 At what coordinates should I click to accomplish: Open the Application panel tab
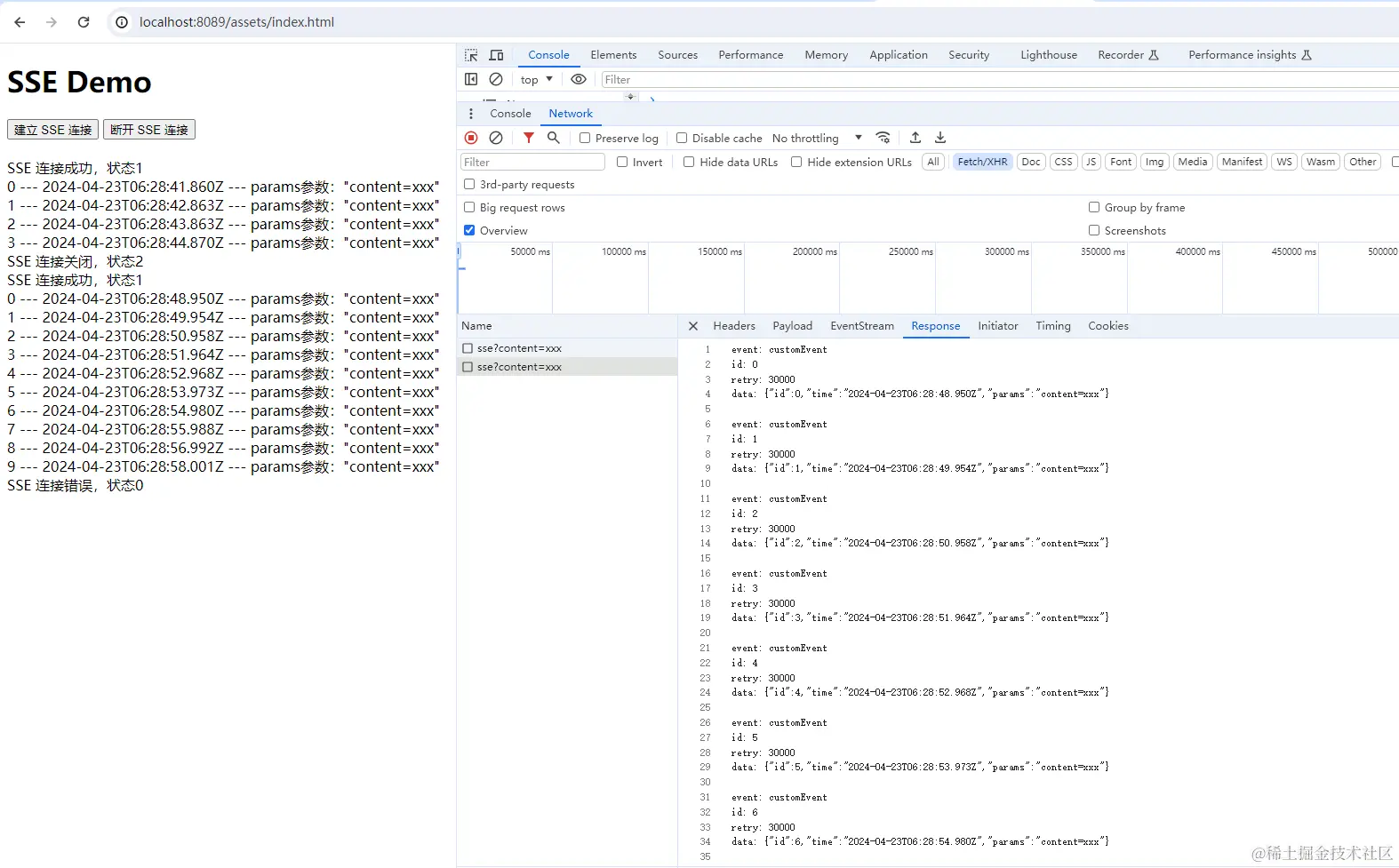point(899,55)
